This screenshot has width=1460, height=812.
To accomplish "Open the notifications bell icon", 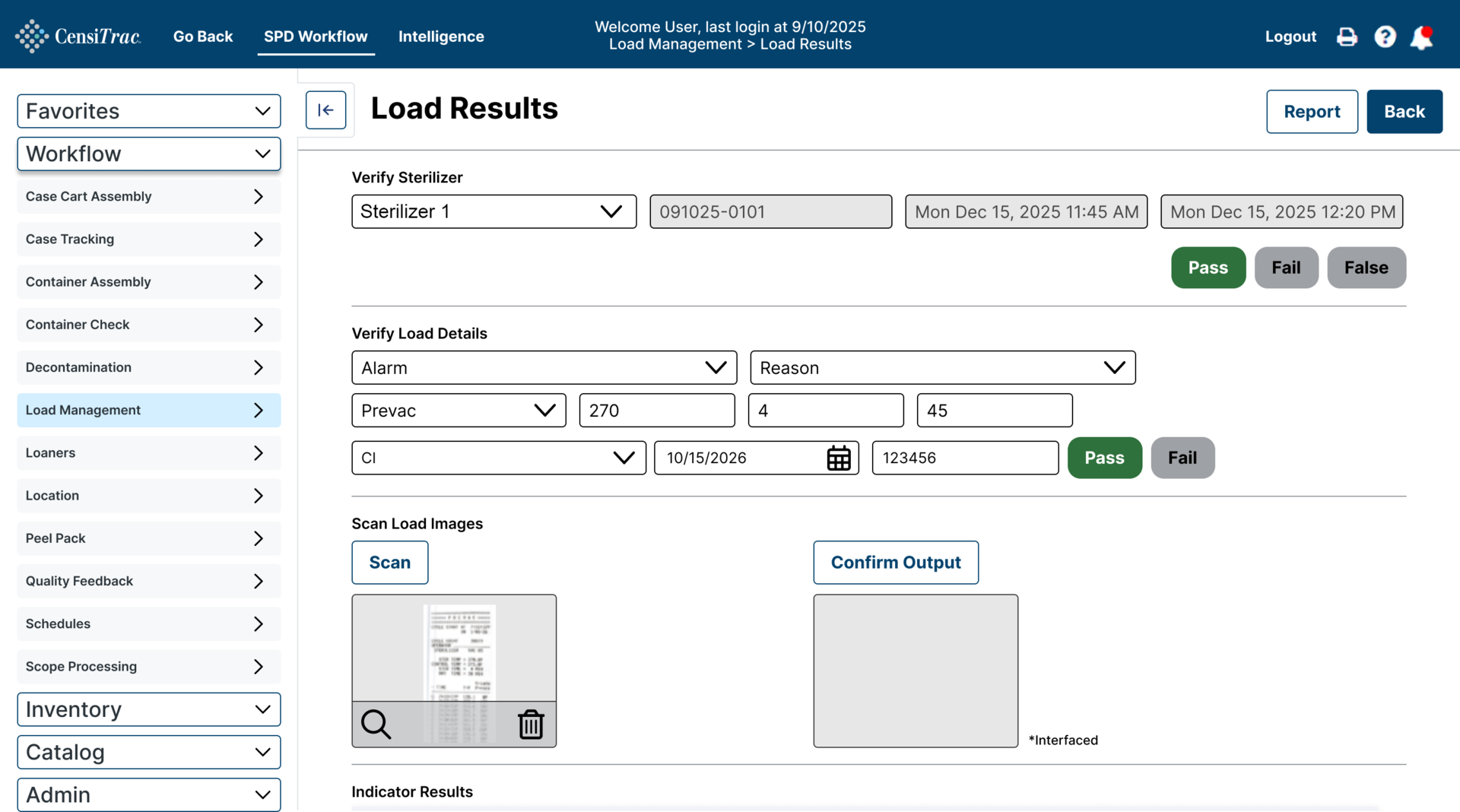I will coord(1421,36).
